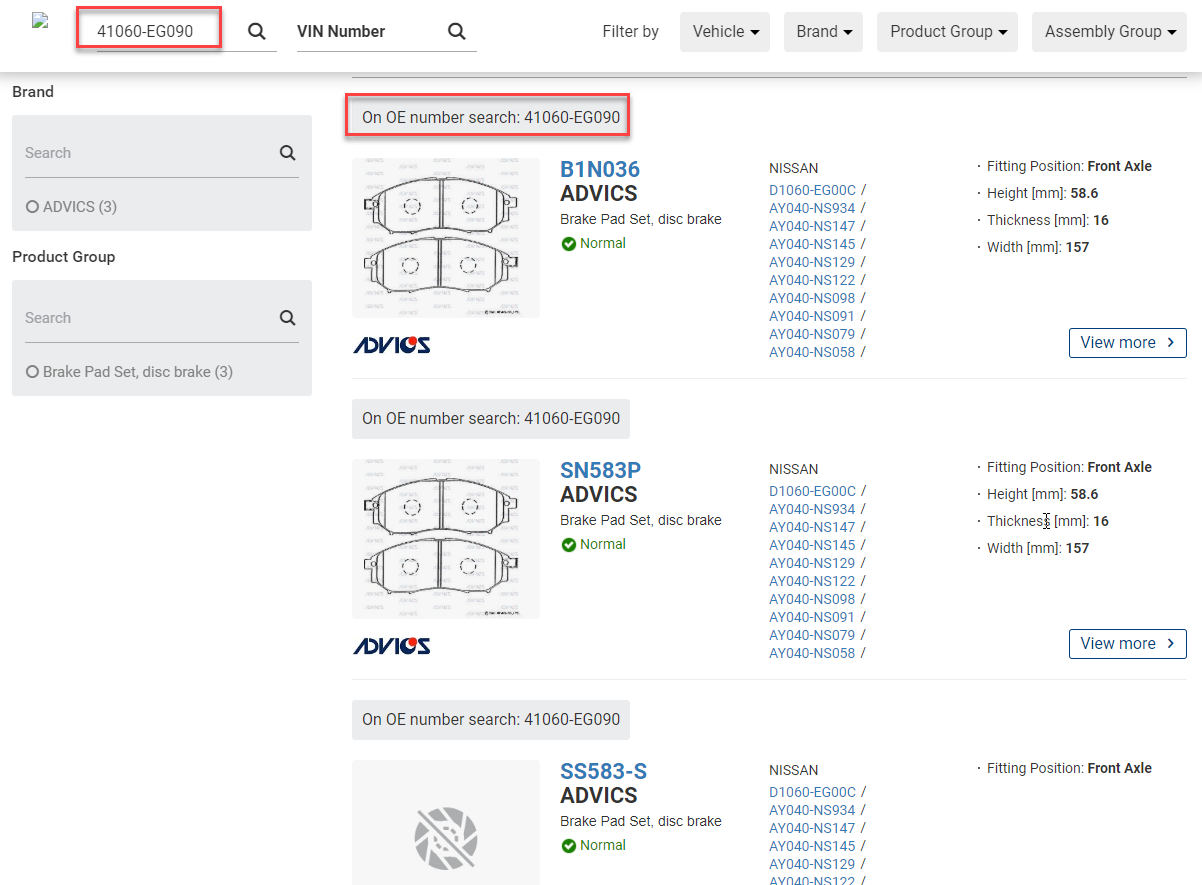Screen dimensions: 1202x885
Task: Click the search icon beside part number 41060-EG090
Action: [x=257, y=31]
